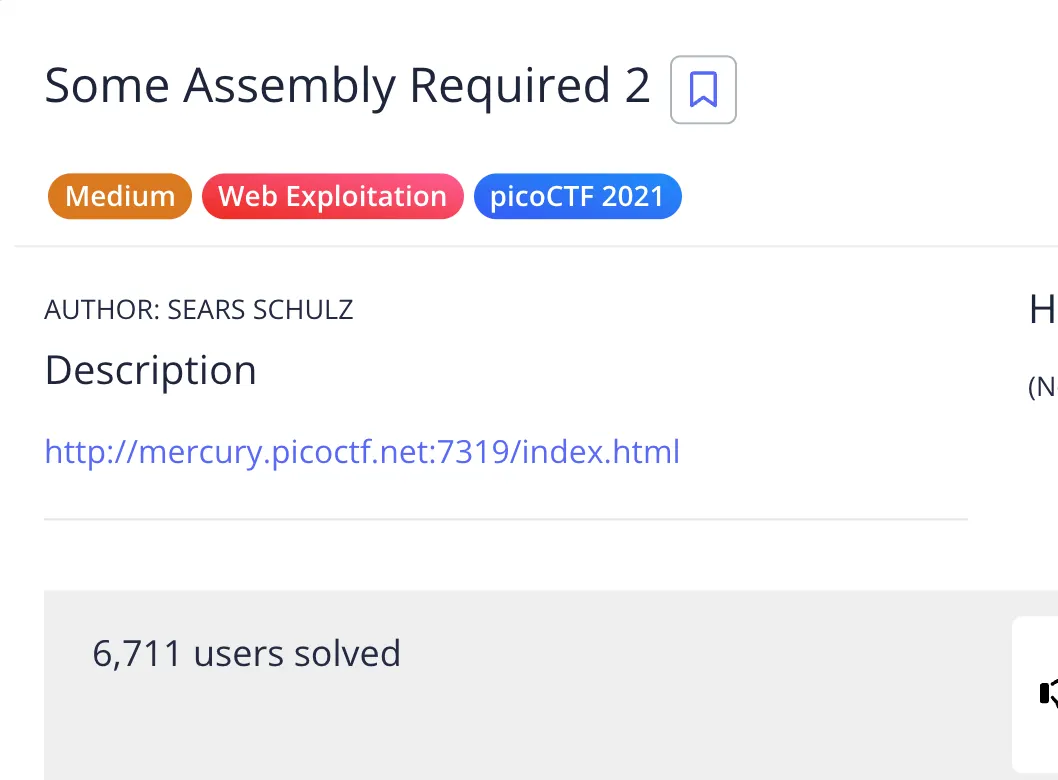Click the number "2" in the title

tap(638, 86)
